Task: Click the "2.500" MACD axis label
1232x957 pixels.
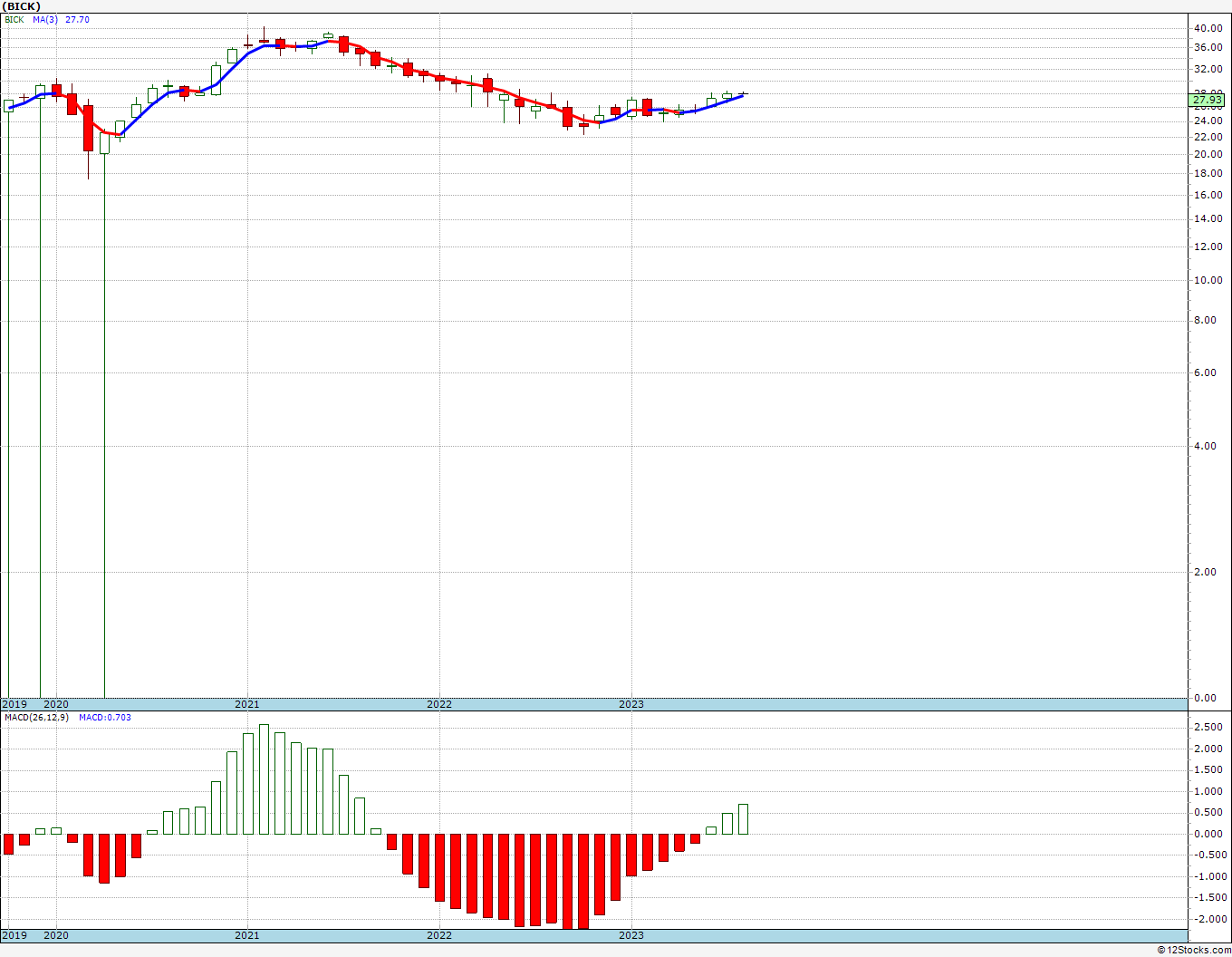Action: 1210,728
